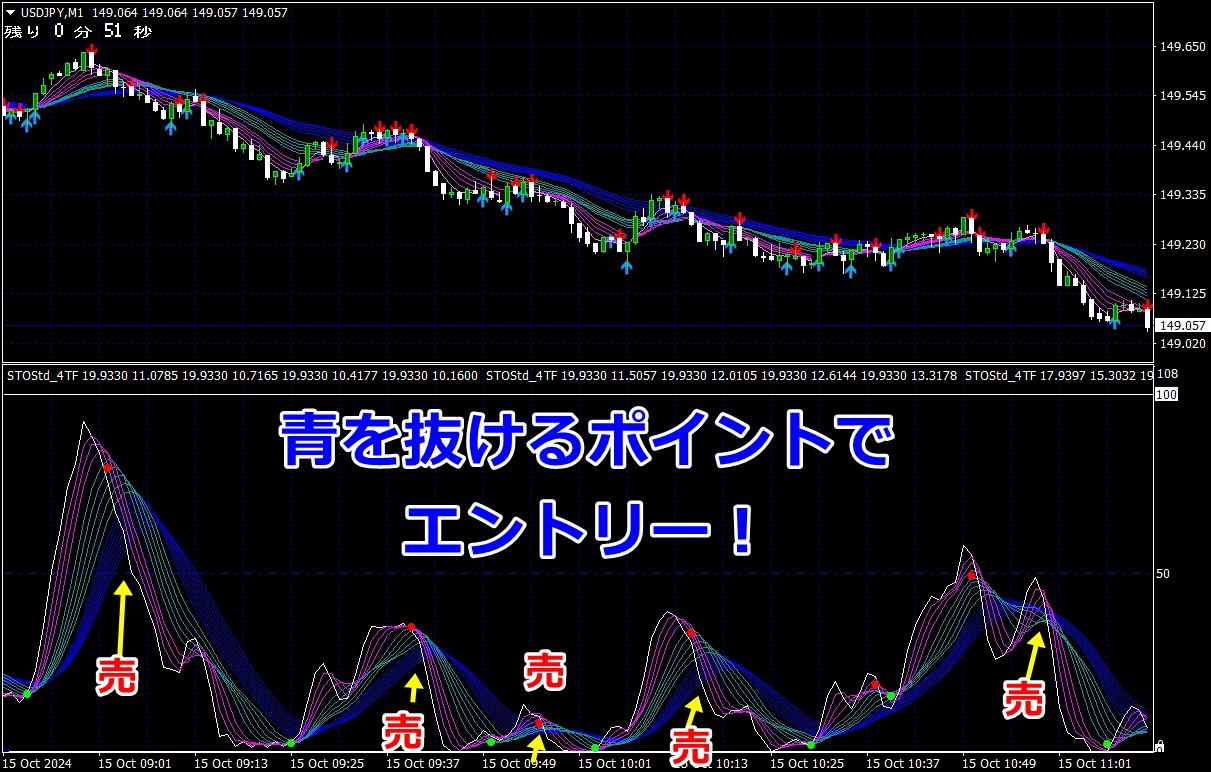Select the leftmost red 売 label
The image size is (1211, 772).
point(117,677)
